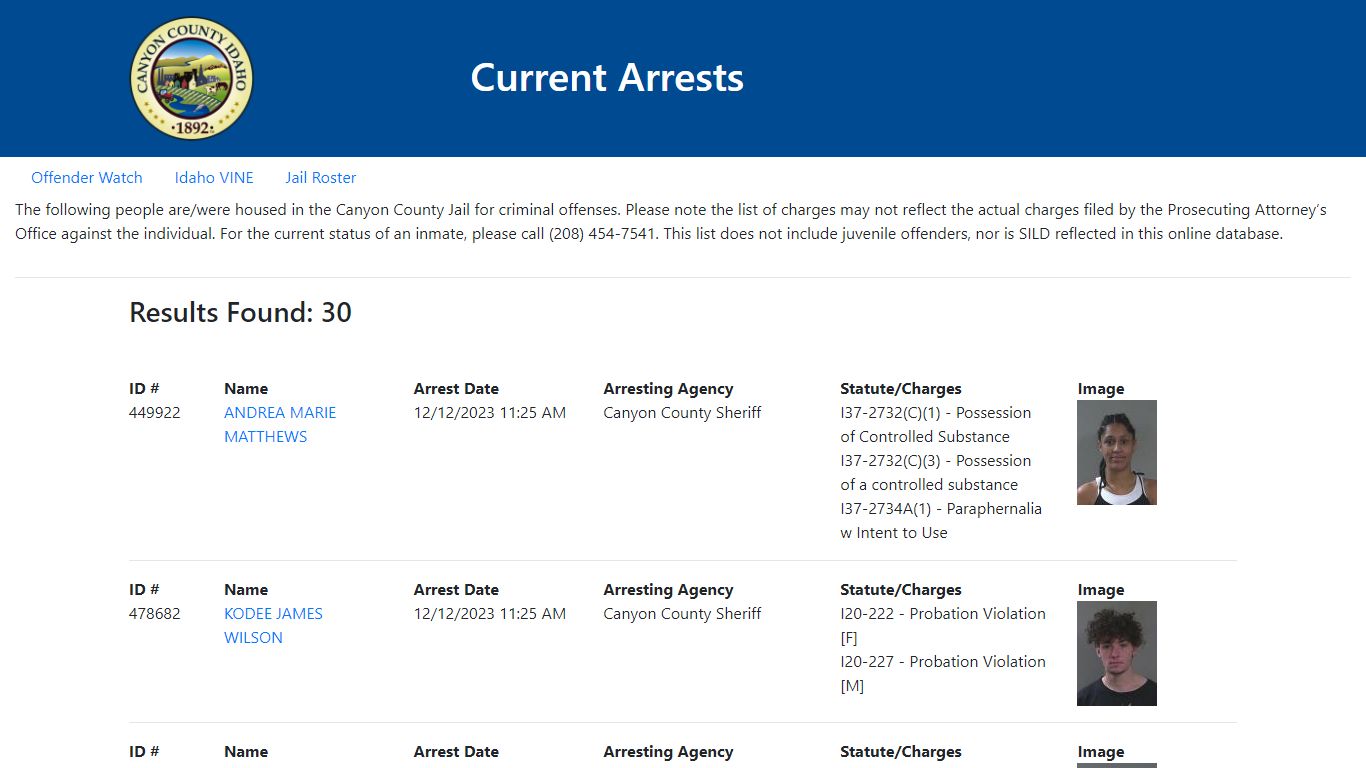Click the I37-2734A(1) Paraphernalia charge text
This screenshot has width=1366, height=768.
pos(941,521)
